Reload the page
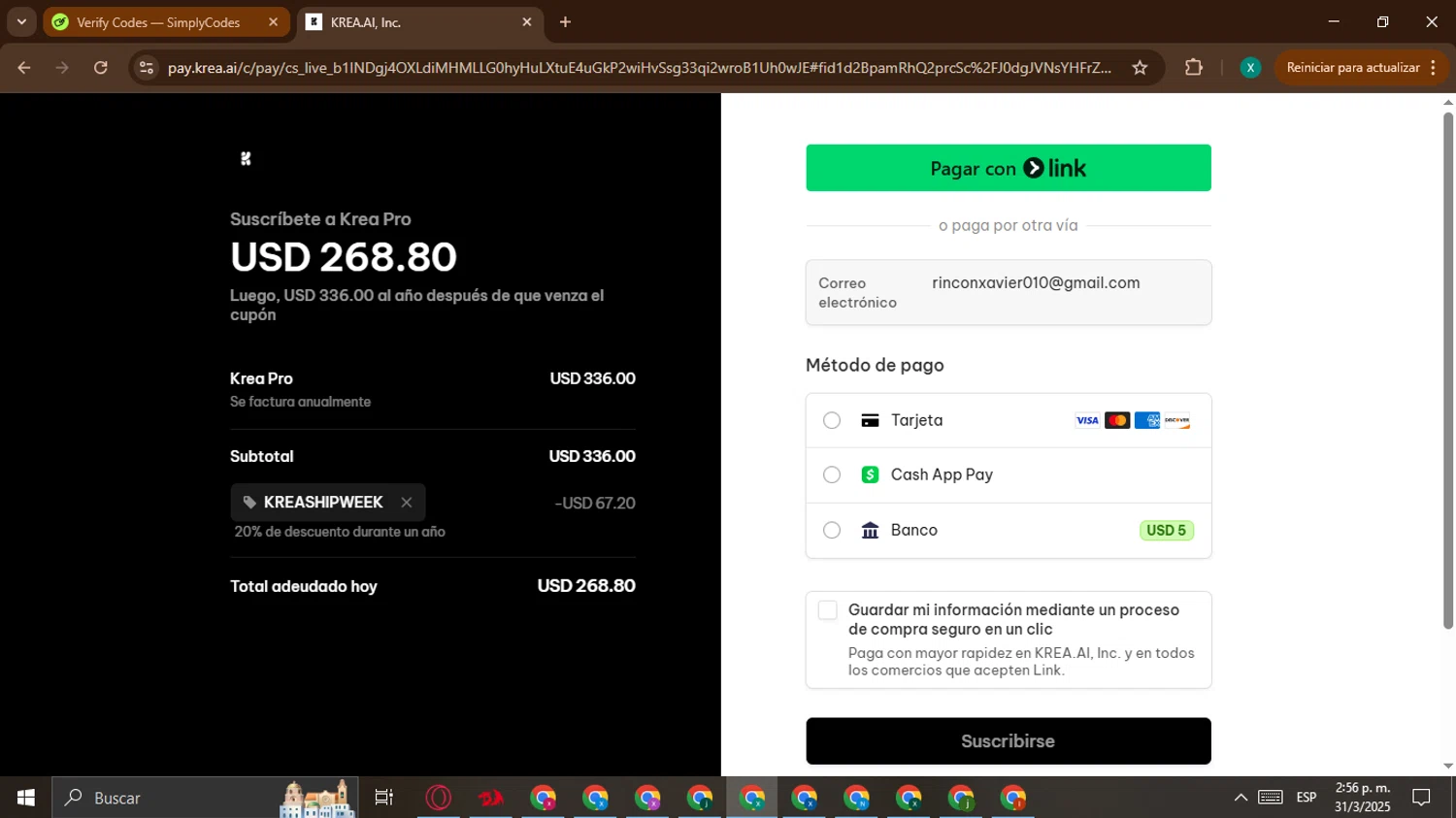Viewport: 1456px width, 818px height. tap(101, 67)
